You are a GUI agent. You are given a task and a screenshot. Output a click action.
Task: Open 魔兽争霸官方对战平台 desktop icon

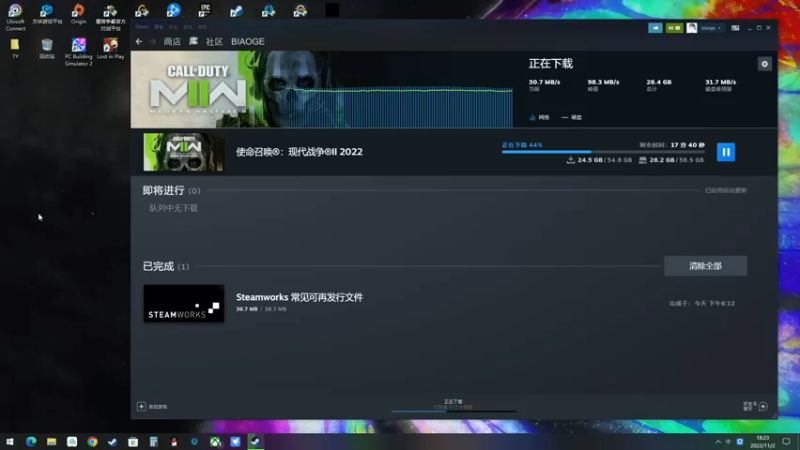[110, 17]
